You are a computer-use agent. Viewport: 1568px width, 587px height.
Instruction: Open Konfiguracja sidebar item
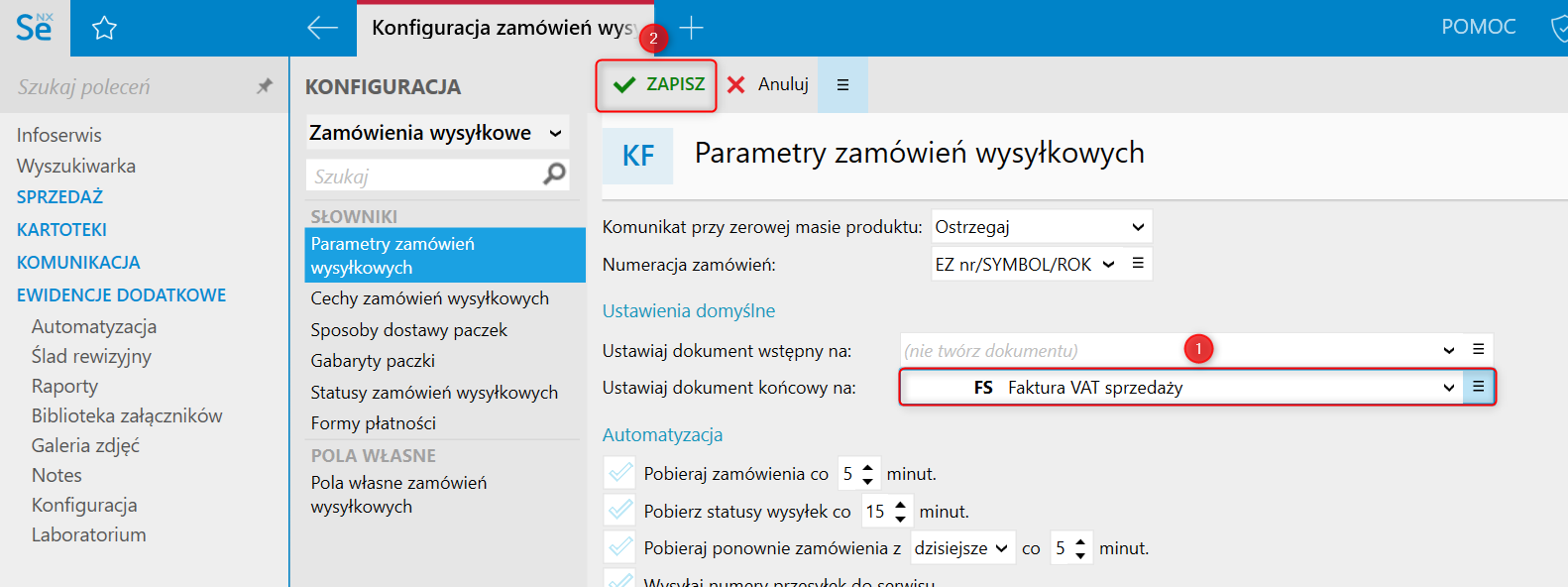click(x=84, y=505)
